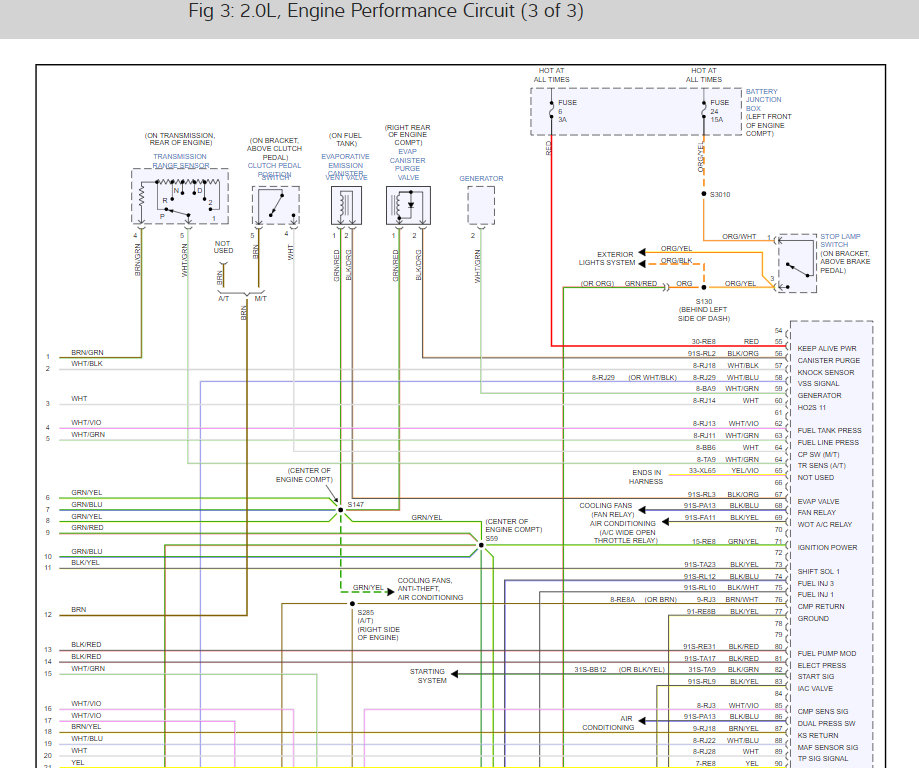The height and width of the screenshot is (780, 919).
Task: Click the 30-RE8 circuit code
Action: pyautogui.click(x=703, y=341)
